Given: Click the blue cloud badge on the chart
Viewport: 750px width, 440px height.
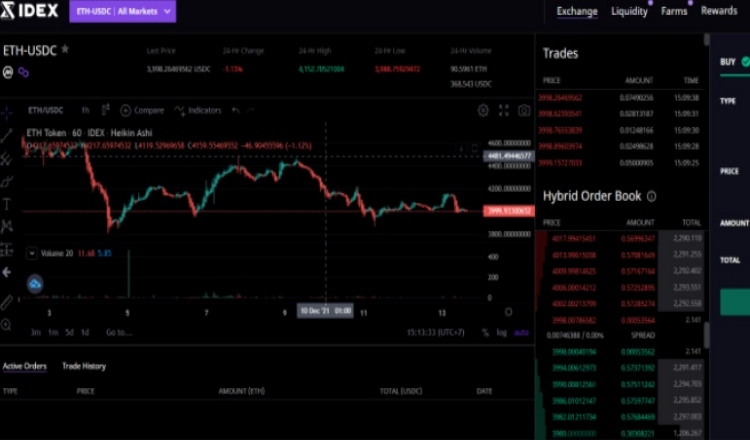Looking at the screenshot, I should tap(35, 284).
